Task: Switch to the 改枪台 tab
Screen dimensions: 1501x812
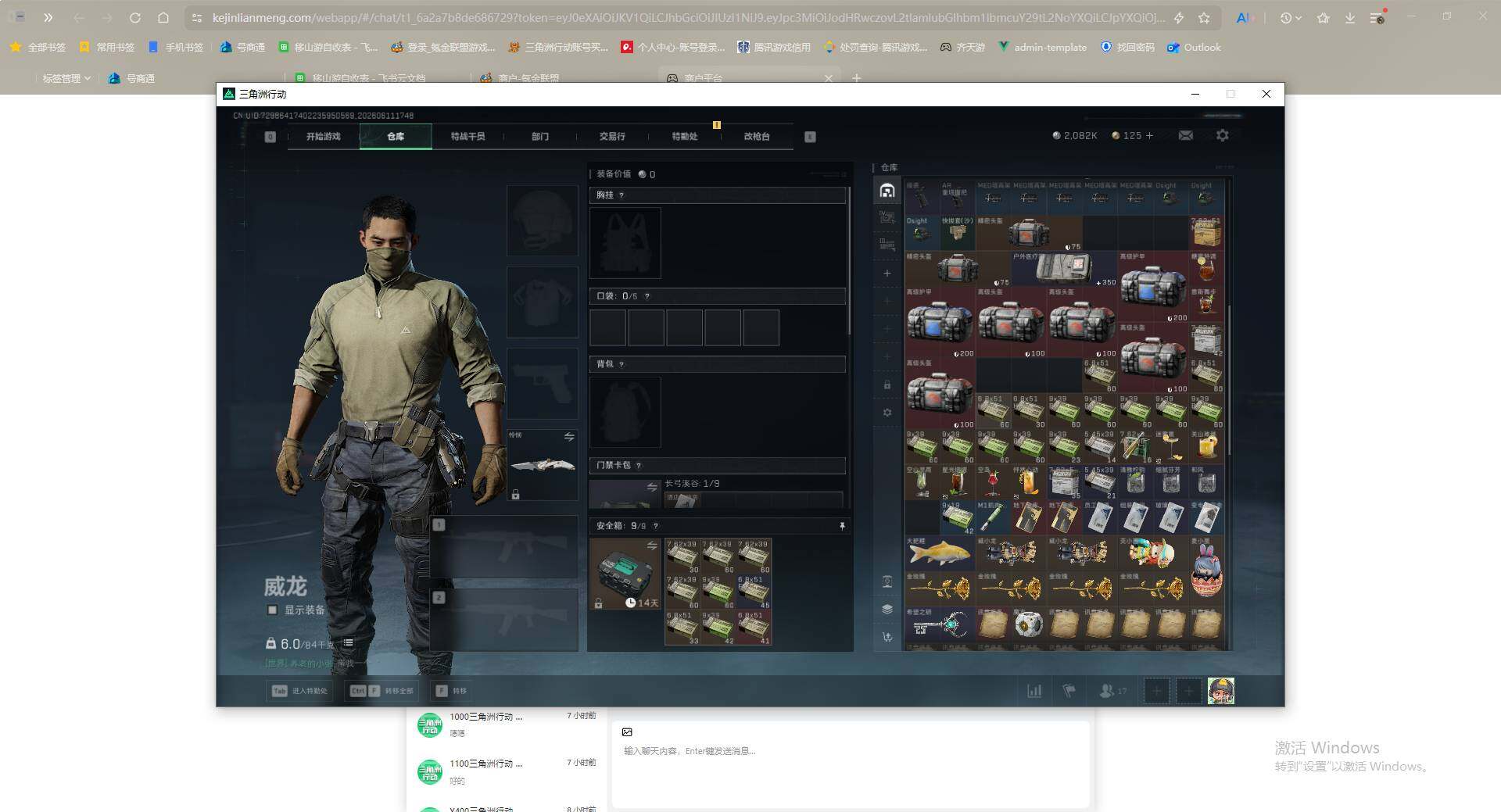Action: pos(757,137)
